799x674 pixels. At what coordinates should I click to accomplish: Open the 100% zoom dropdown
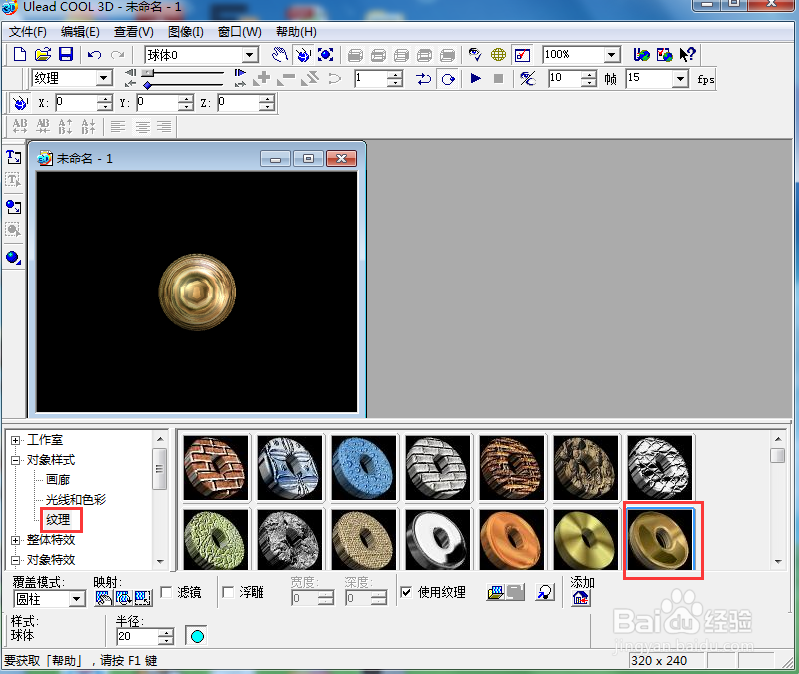pyautogui.click(x=611, y=55)
